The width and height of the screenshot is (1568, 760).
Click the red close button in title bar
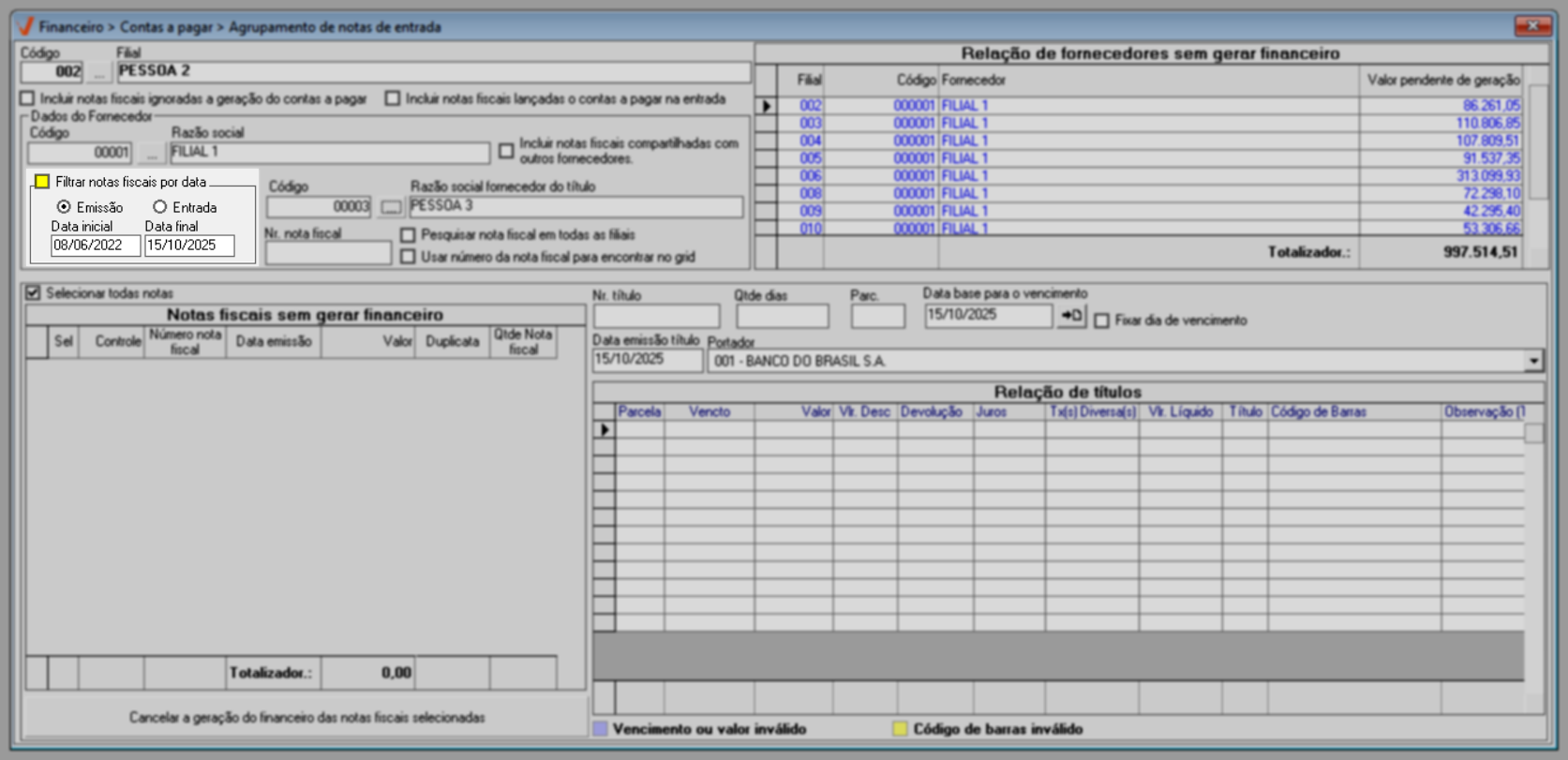pyautogui.click(x=1532, y=26)
